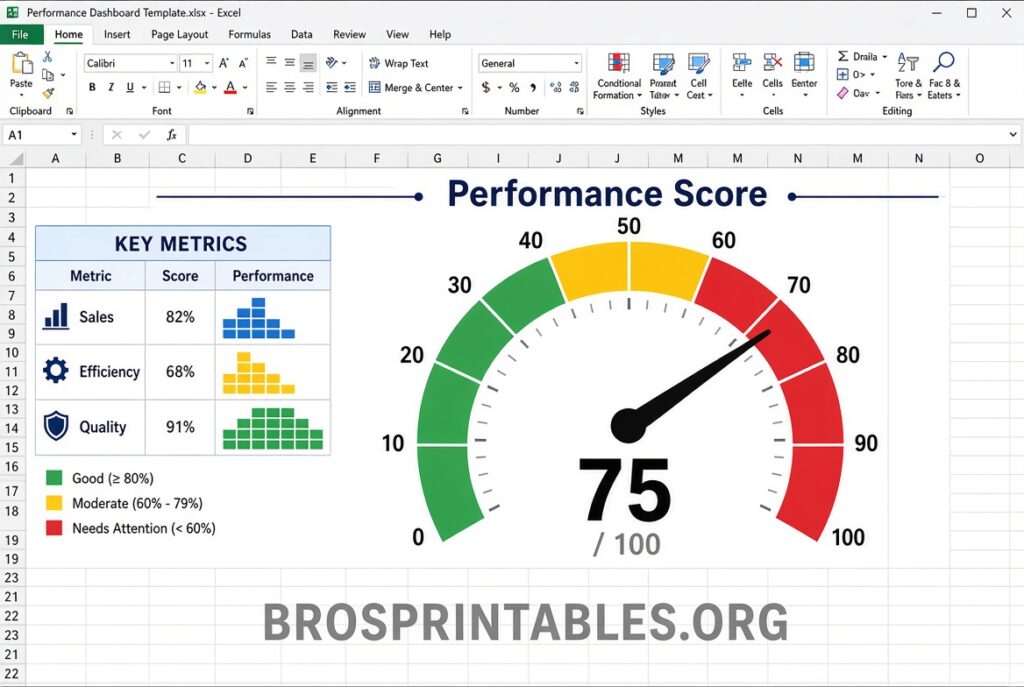Align text left

[271, 87]
